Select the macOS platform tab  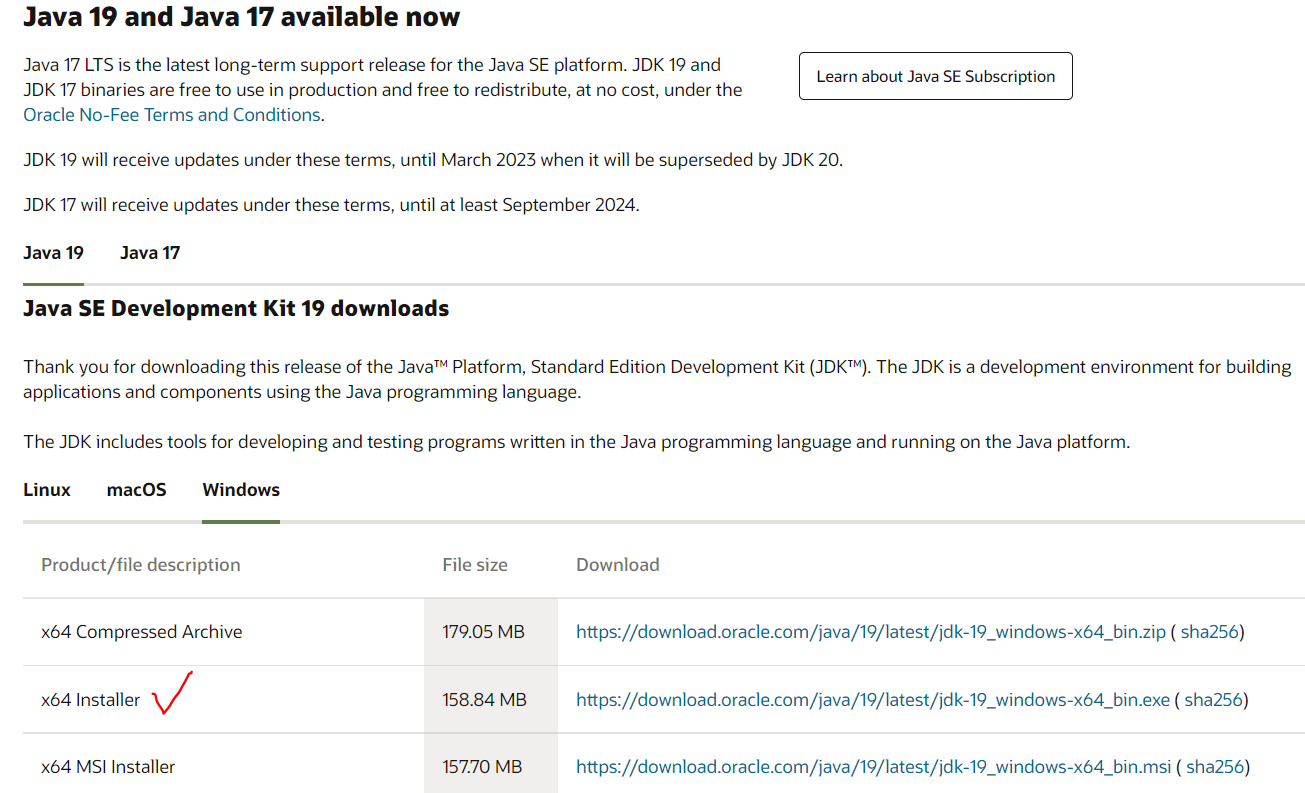[x=137, y=490]
